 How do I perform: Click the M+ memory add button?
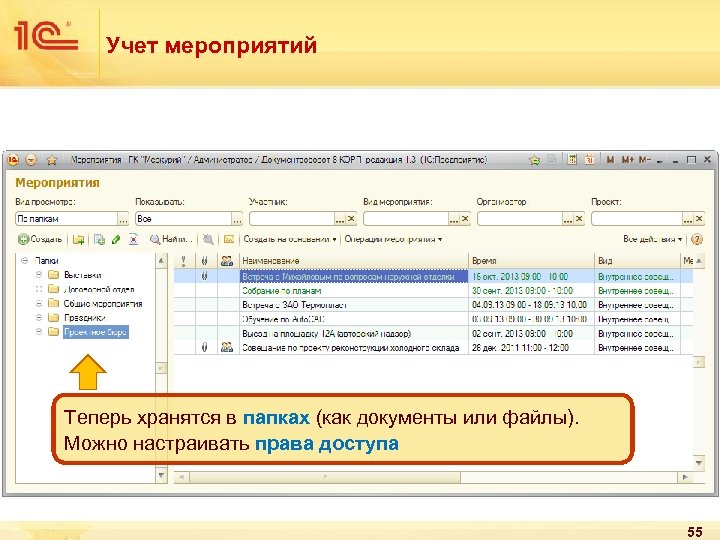(628, 160)
